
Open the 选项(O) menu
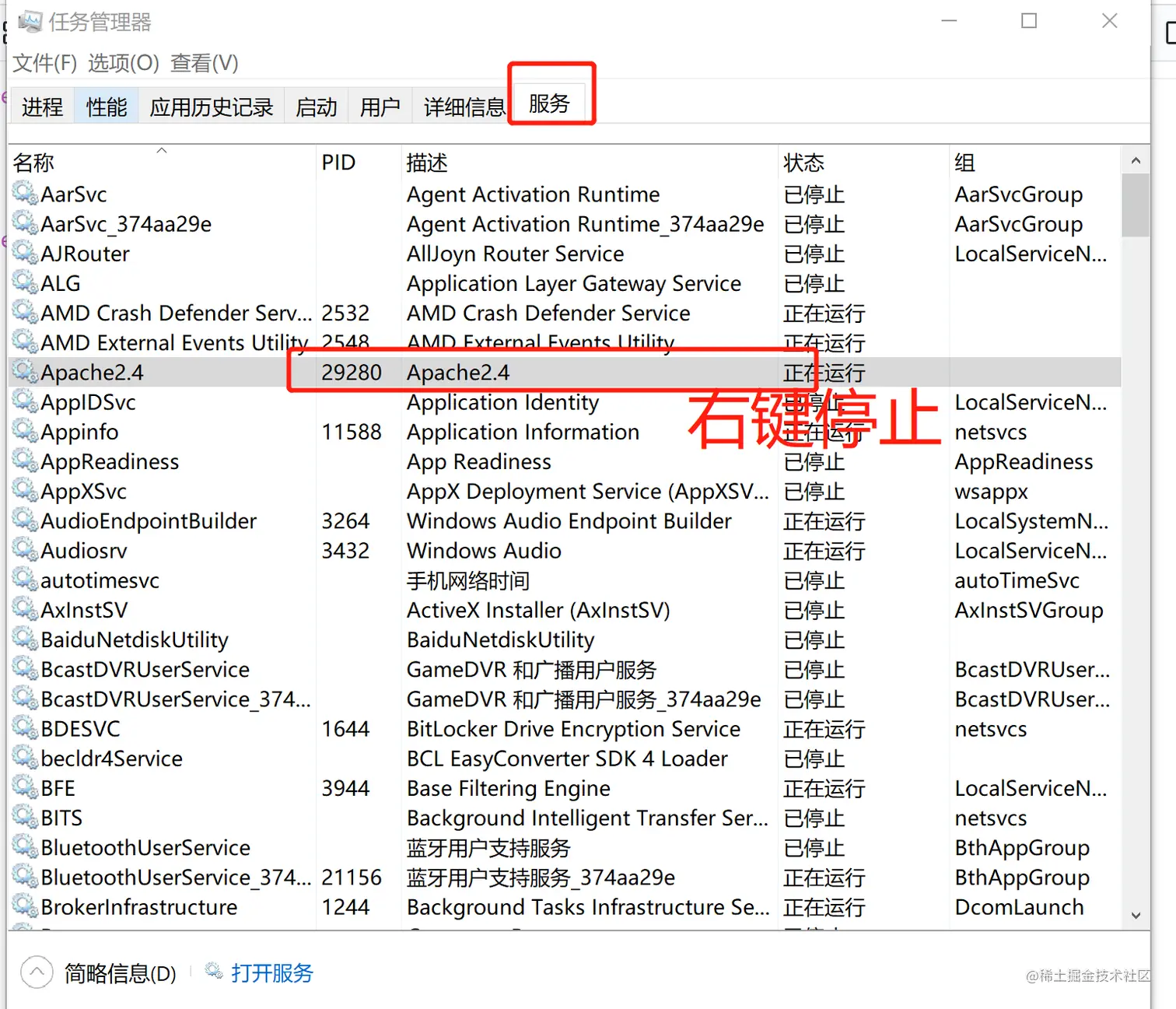(x=123, y=63)
